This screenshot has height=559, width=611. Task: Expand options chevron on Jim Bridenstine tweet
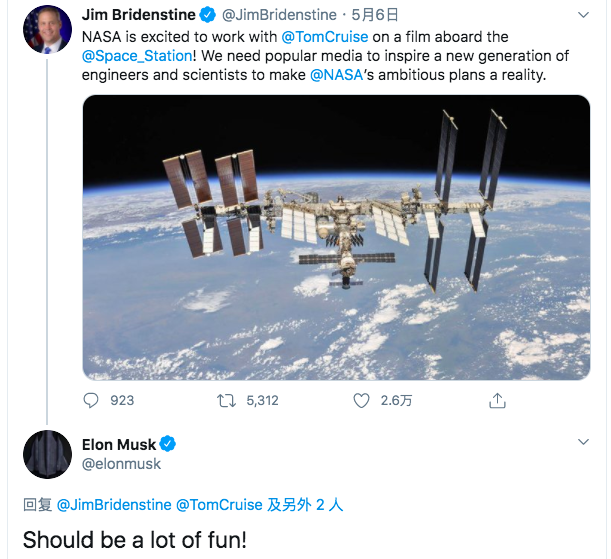(x=583, y=15)
